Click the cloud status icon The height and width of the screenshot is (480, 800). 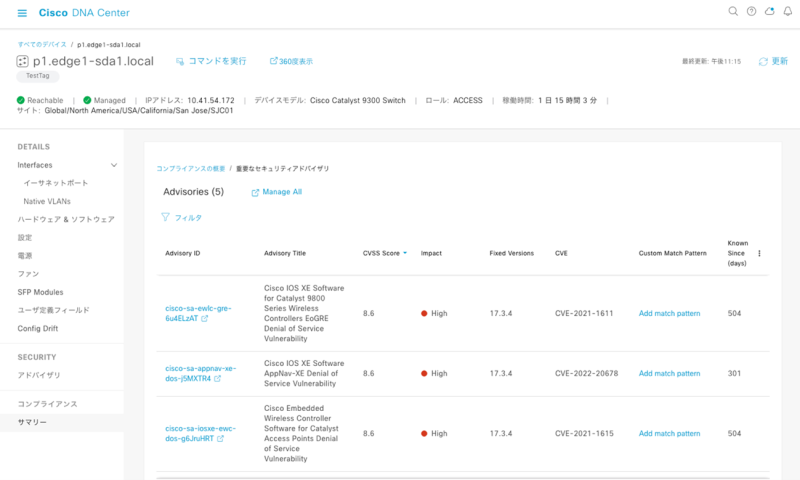click(769, 11)
